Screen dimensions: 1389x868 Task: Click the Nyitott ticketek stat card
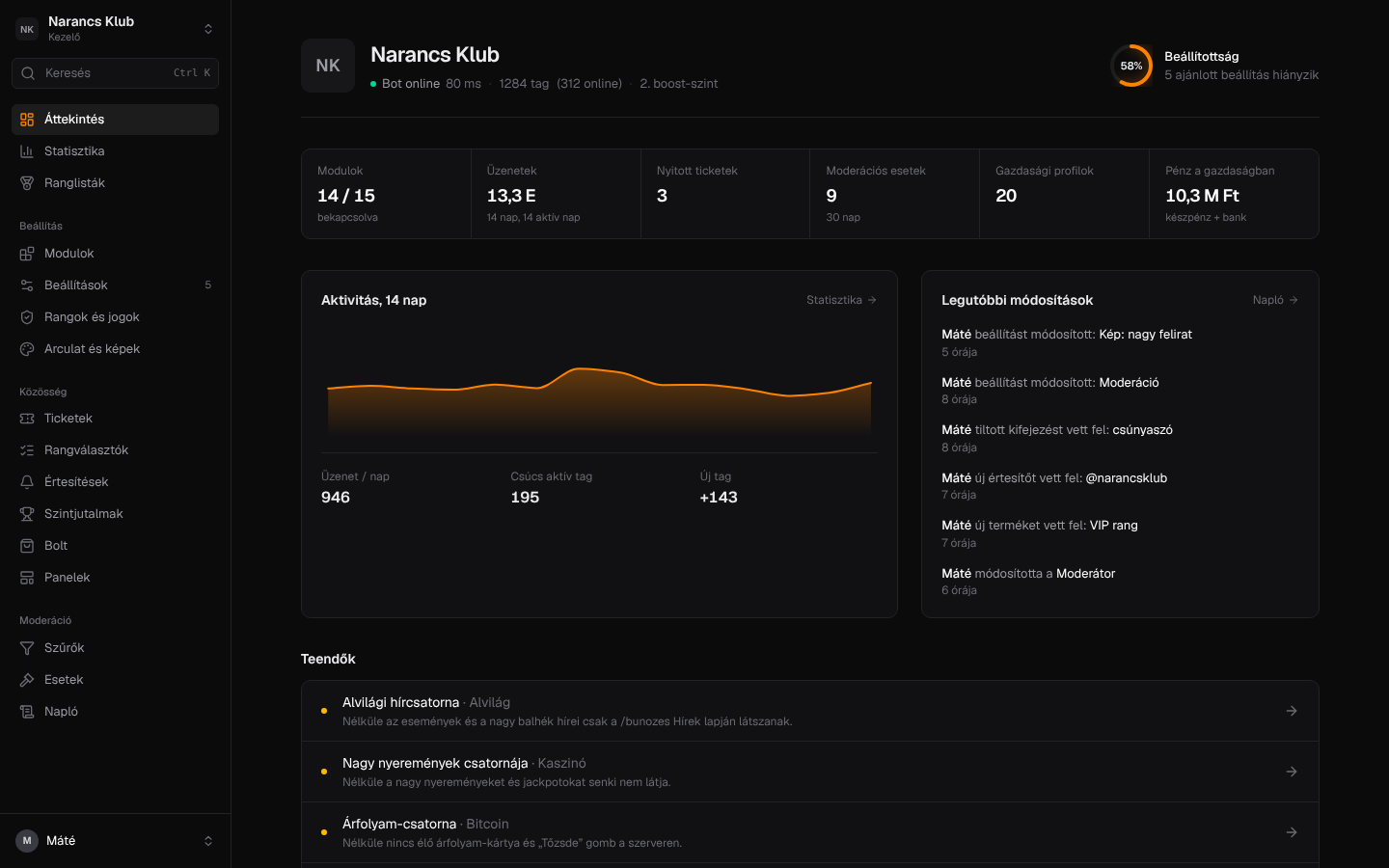pos(725,194)
